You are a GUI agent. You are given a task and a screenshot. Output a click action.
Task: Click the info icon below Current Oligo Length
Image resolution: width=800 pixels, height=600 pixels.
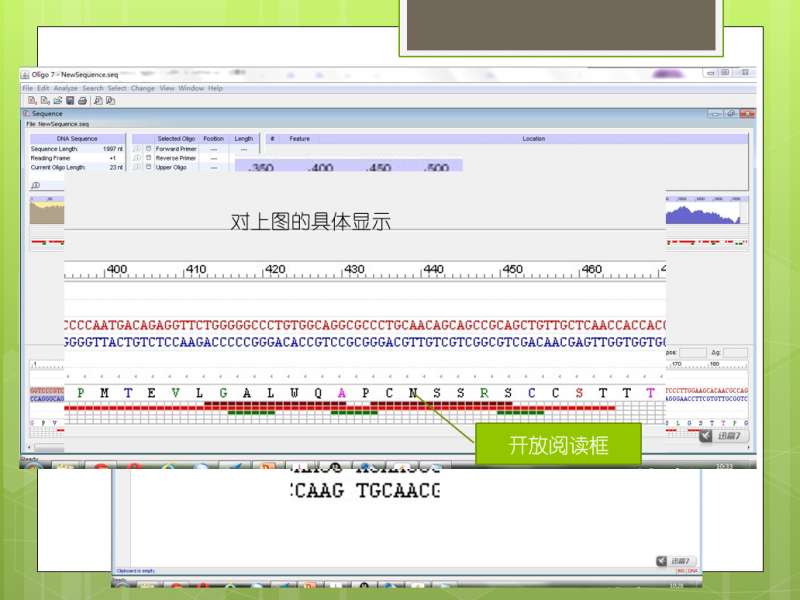[35, 185]
